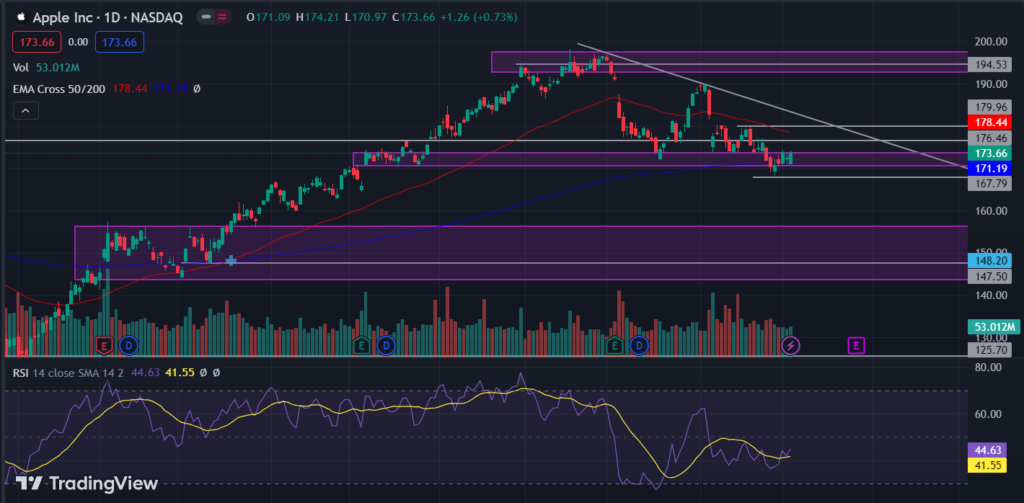Click the purple lightning bolt marker
This screenshot has height=503, width=1024.
pos(791,345)
